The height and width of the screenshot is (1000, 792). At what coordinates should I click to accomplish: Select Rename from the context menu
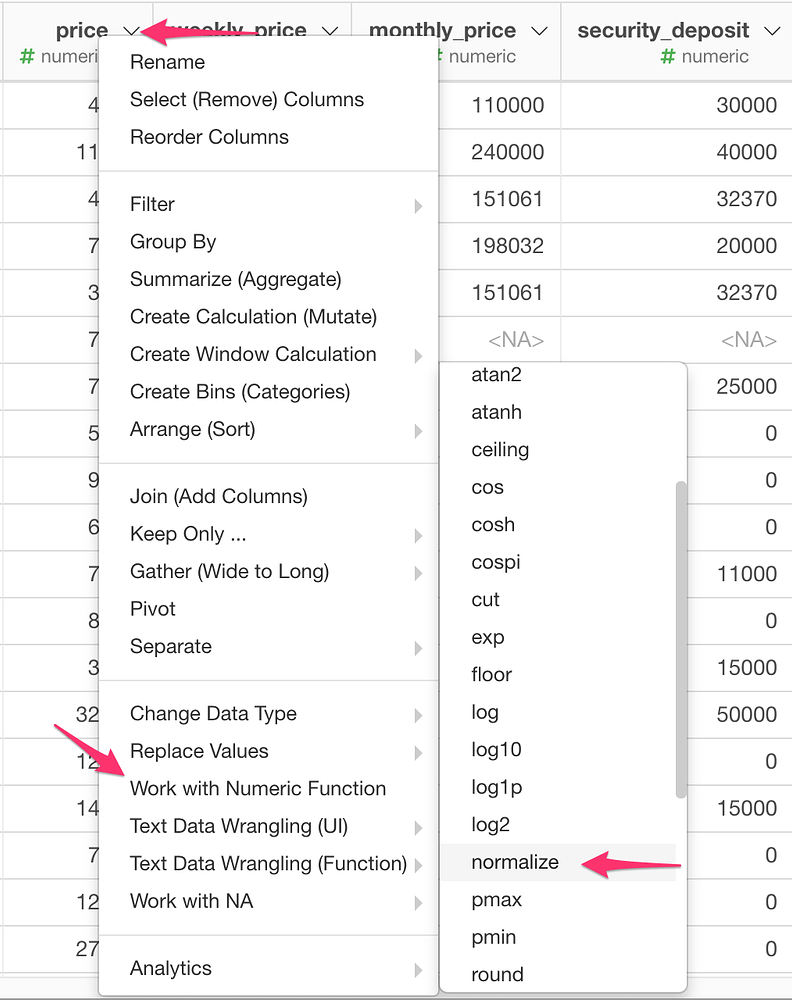[x=167, y=62]
